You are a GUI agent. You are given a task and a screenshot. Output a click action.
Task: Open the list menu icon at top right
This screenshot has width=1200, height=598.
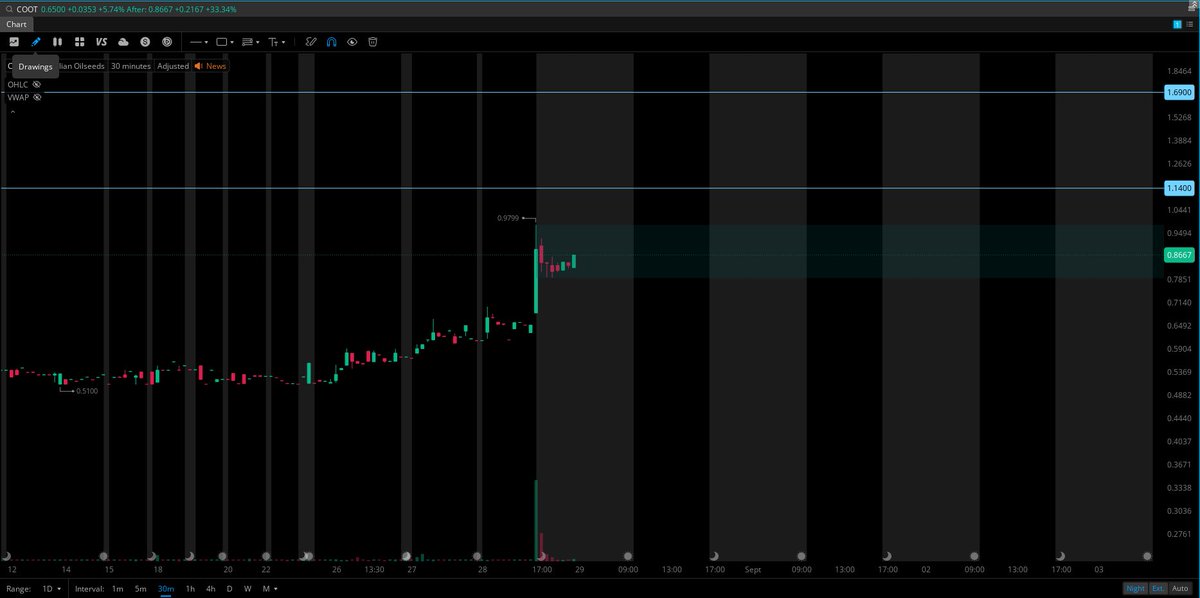pos(1189,24)
